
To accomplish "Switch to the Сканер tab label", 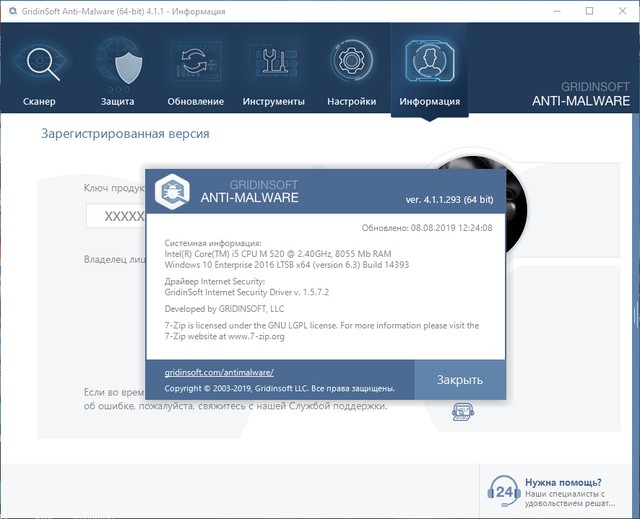I will tap(40, 101).
